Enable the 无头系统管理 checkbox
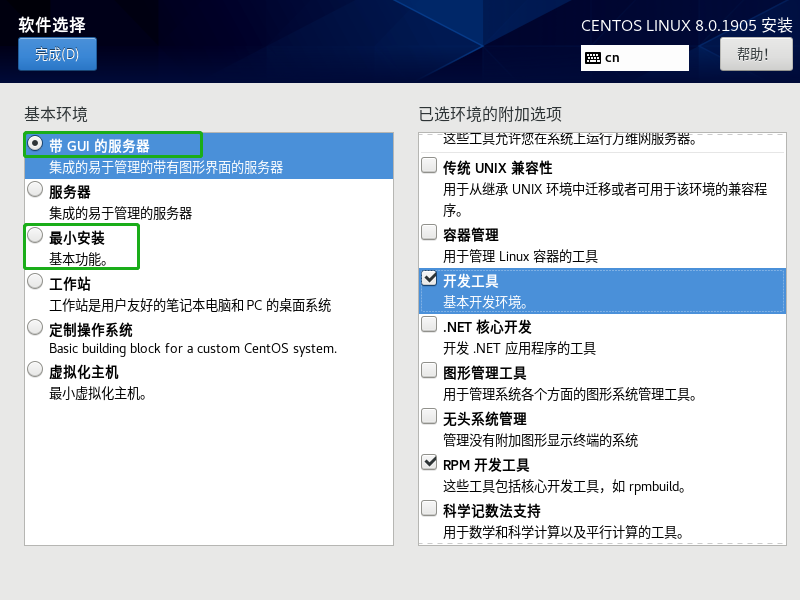800x600 pixels. (429, 416)
